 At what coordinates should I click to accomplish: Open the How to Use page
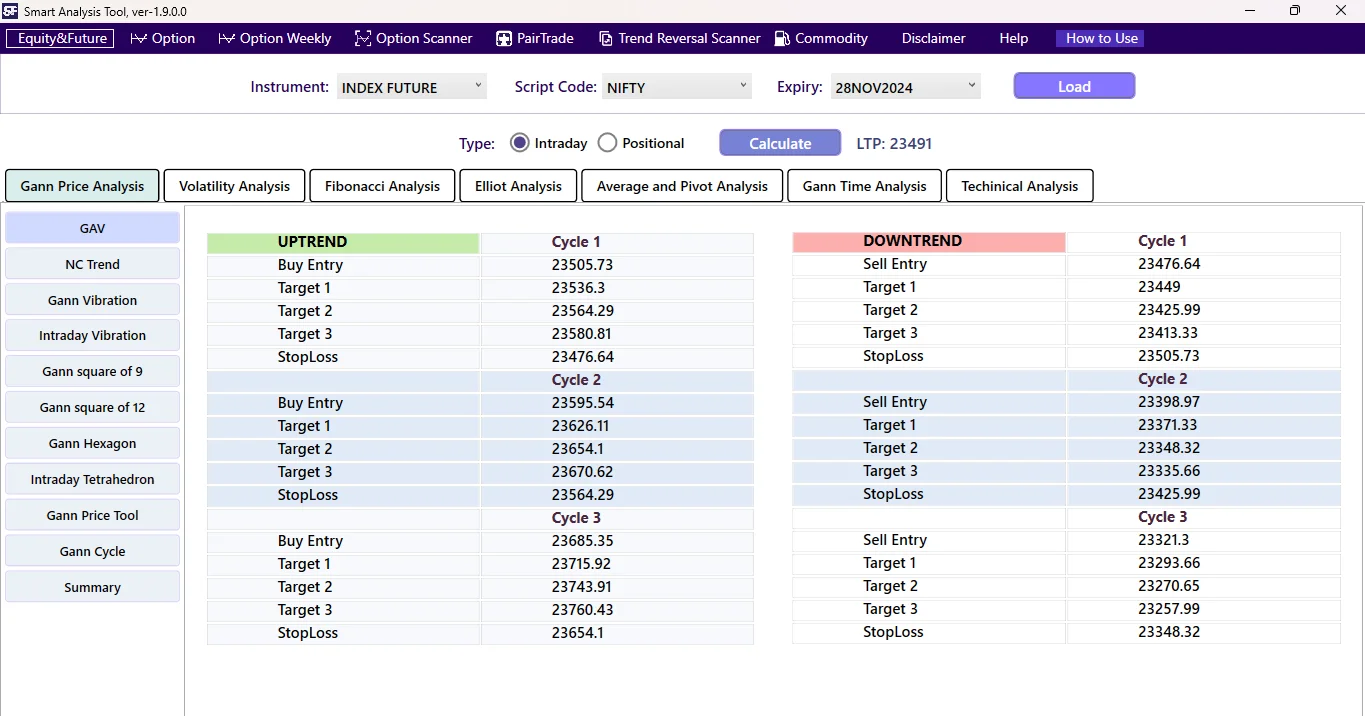coord(1099,38)
